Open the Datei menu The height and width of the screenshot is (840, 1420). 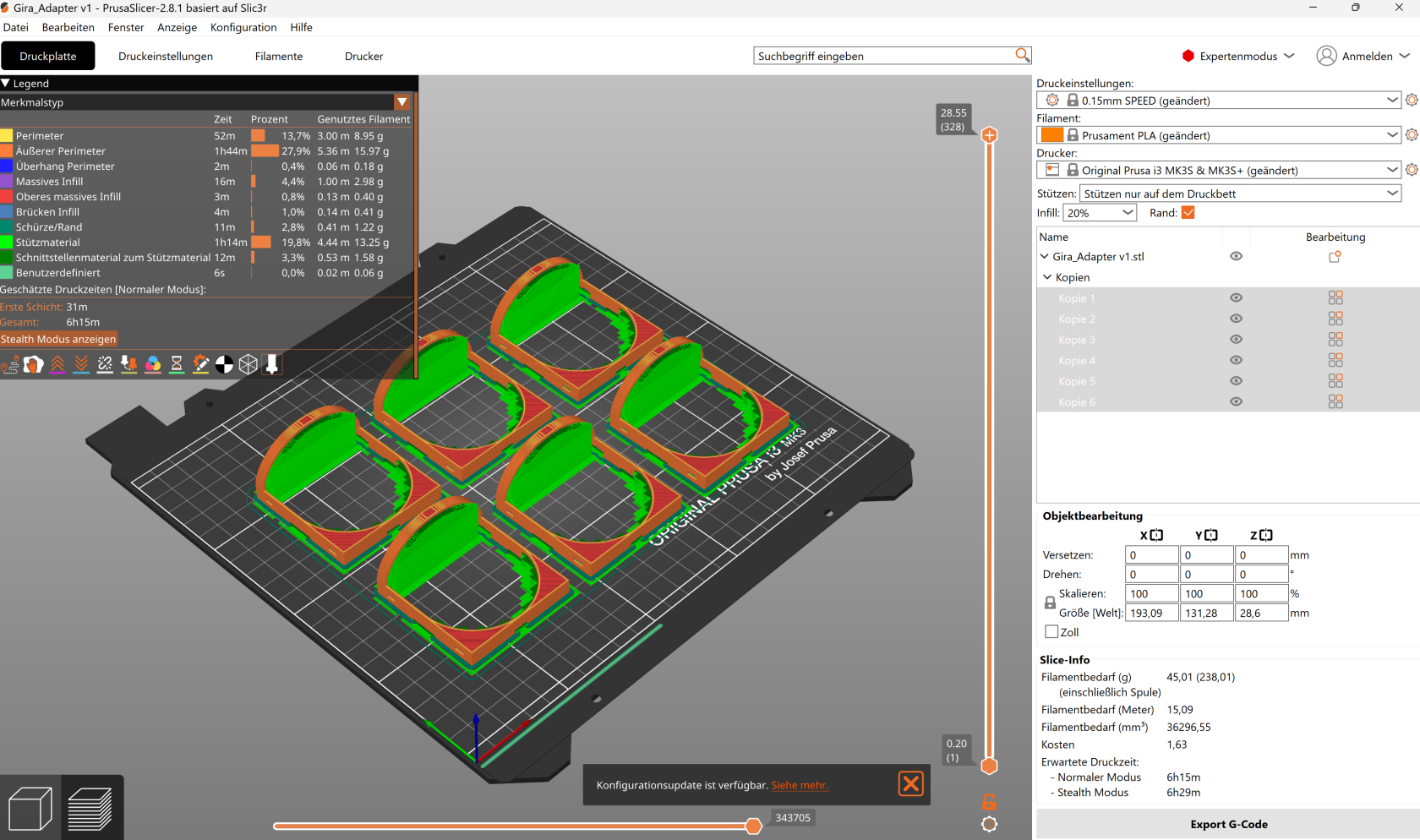pyautogui.click(x=16, y=27)
